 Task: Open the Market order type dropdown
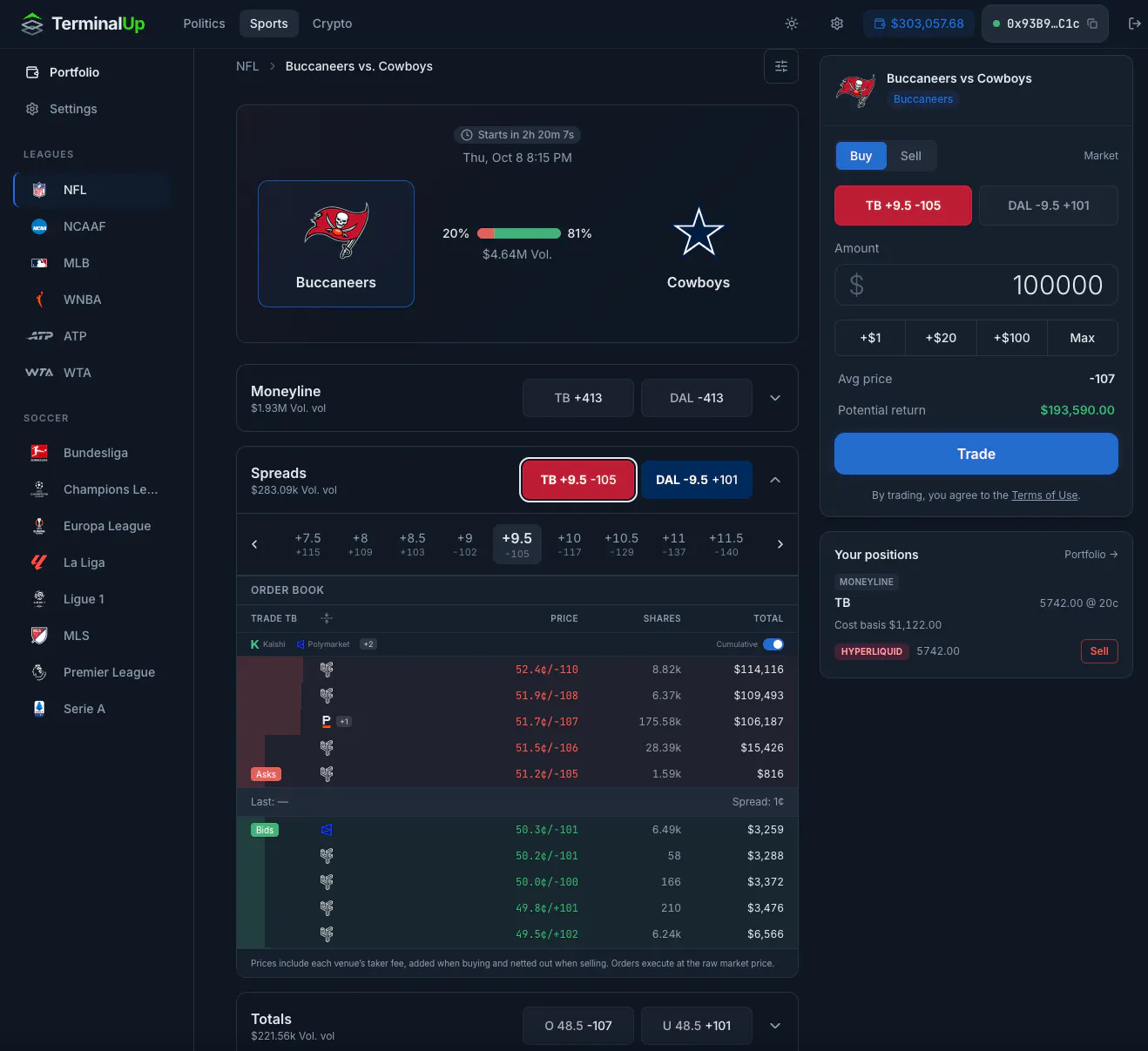tap(1101, 156)
